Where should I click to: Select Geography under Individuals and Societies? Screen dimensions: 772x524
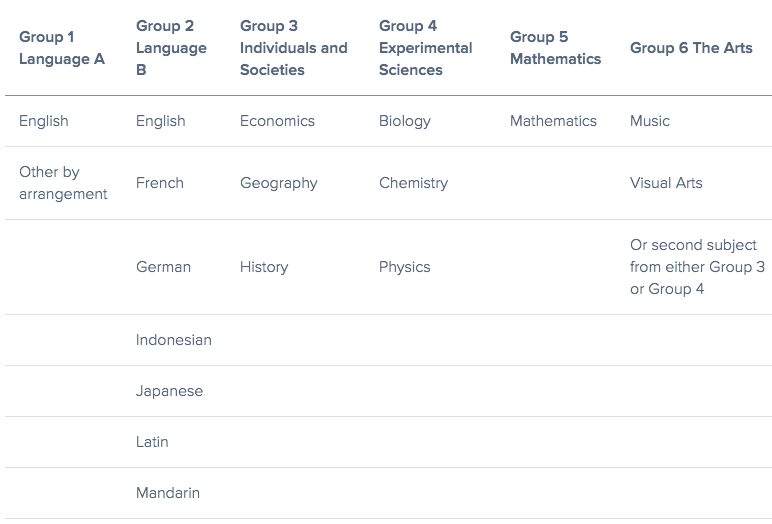pyautogui.click(x=278, y=183)
